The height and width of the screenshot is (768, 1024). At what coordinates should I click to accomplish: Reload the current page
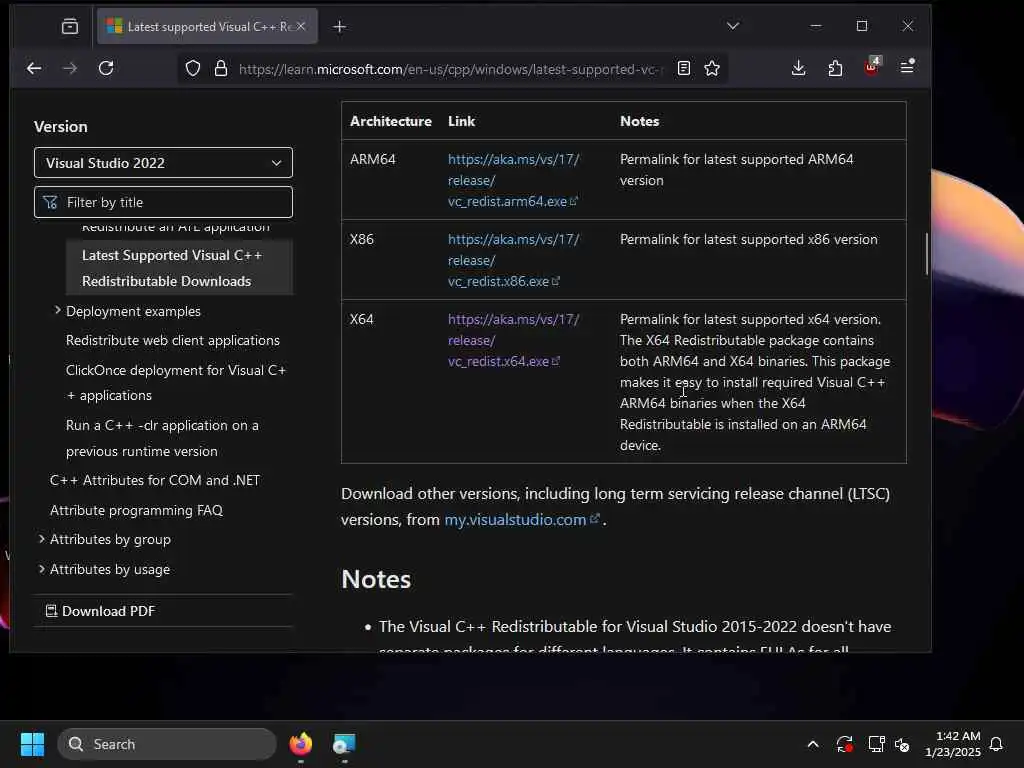click(x=106, y=68)
